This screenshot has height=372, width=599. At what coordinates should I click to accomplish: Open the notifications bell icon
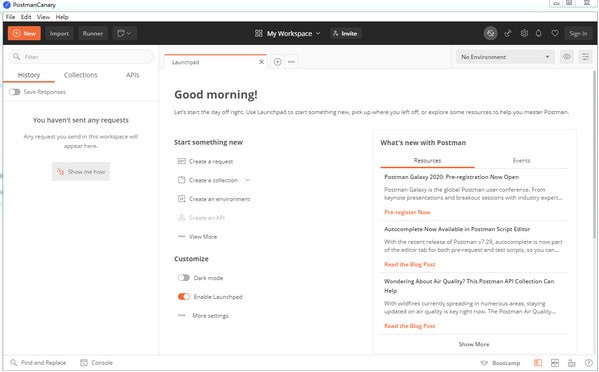539,33
